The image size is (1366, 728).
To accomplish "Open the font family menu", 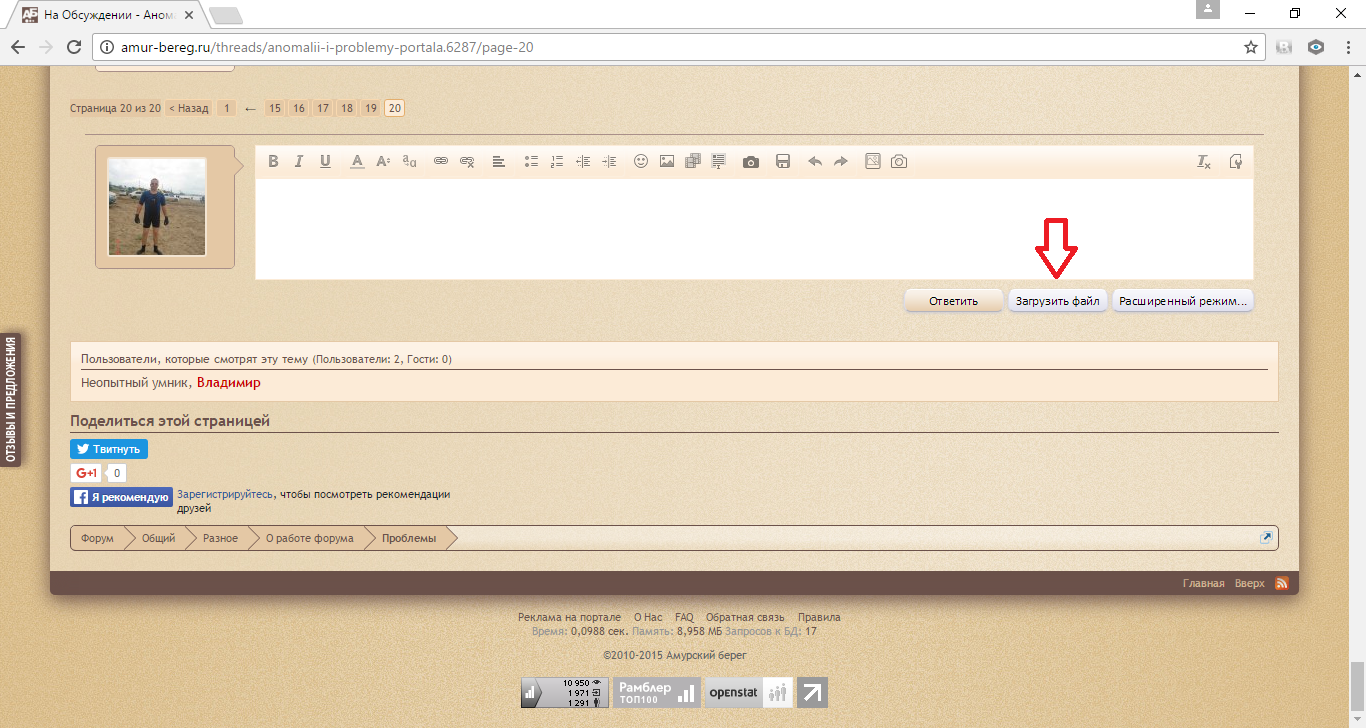I will [x=409, y=162].
